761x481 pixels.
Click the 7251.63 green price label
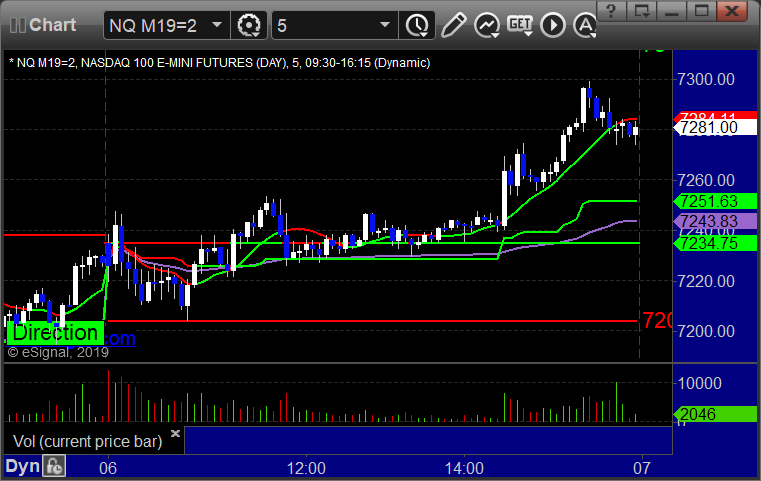[x=714, y=201]
